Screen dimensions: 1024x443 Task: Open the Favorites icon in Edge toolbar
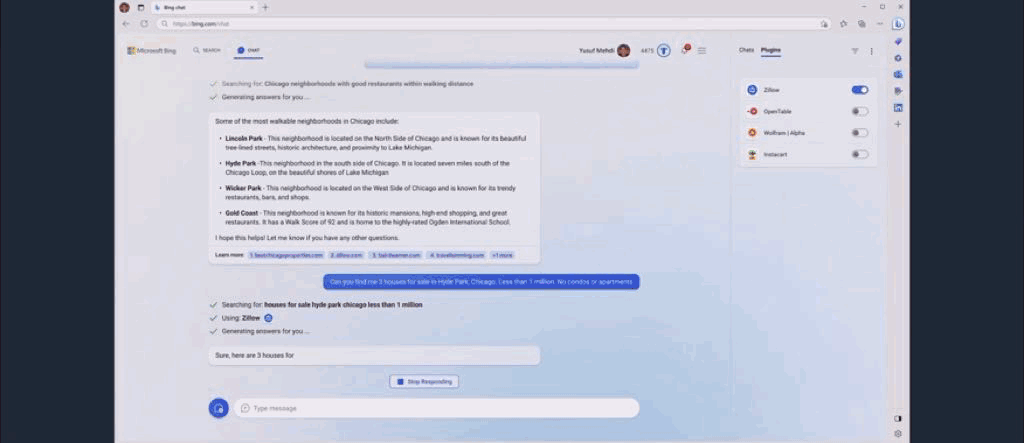[843, 24]
